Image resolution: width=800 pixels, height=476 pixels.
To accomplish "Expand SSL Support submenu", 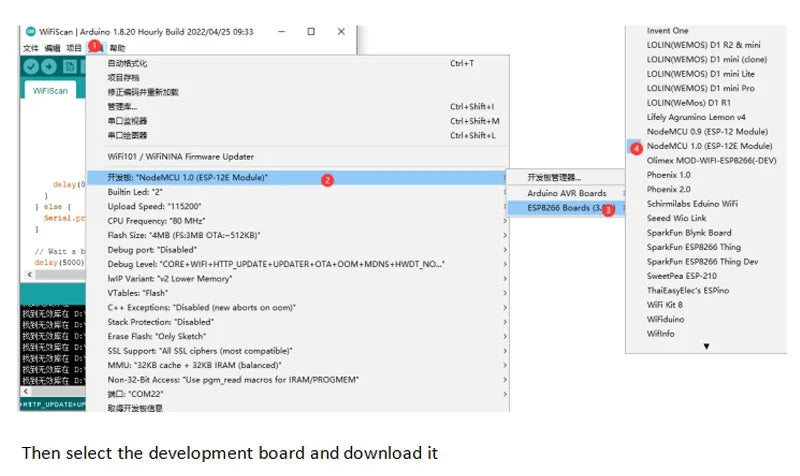I will tap(297, 351).
